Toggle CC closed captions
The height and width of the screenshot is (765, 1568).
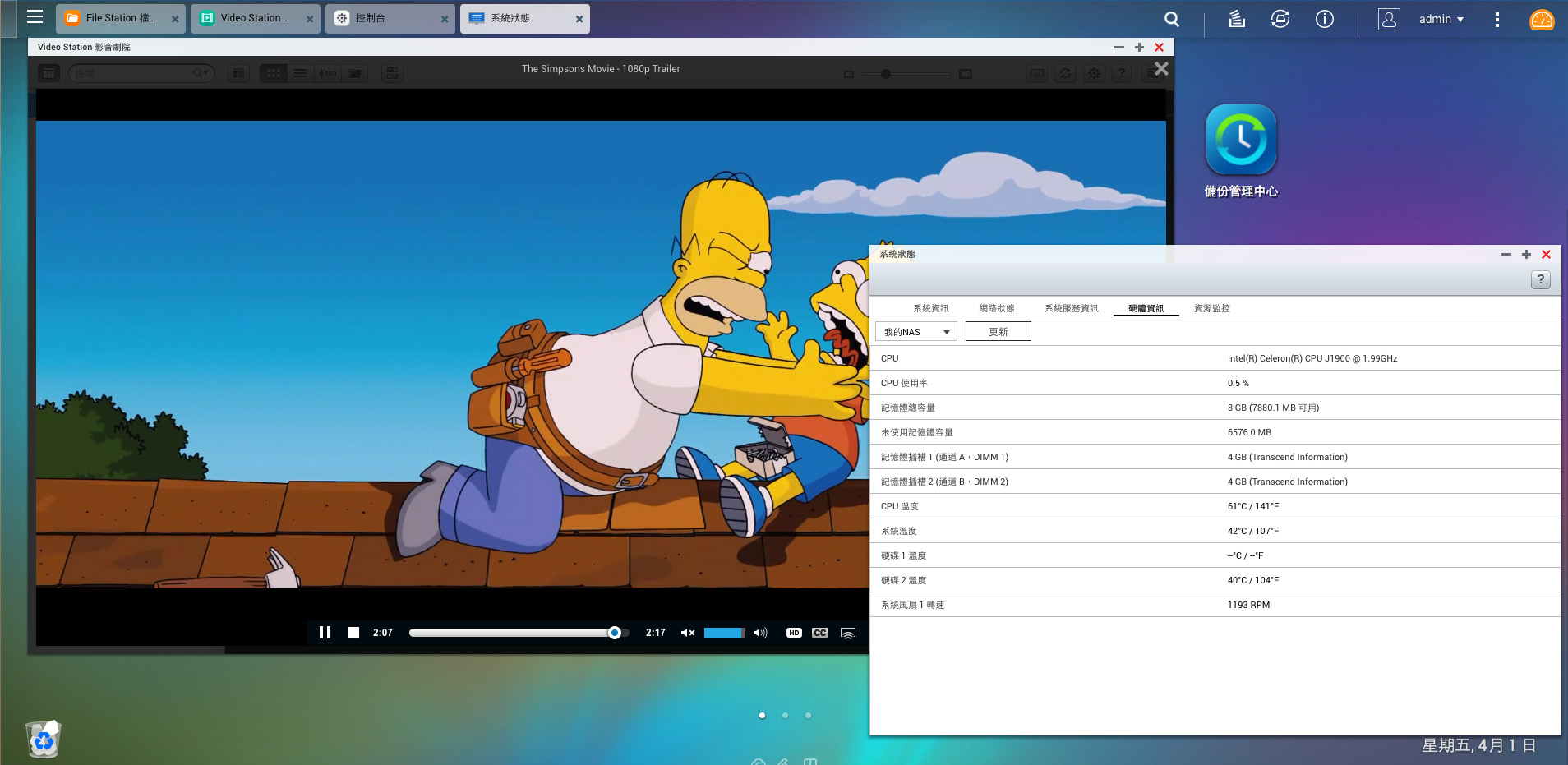coord(820,633)
